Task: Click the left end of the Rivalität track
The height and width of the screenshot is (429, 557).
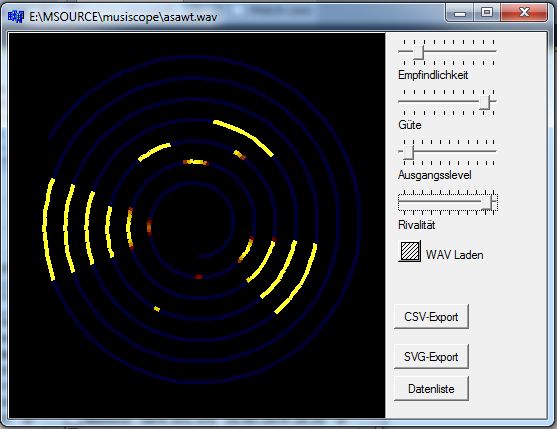Action: [x=401, y=202]
